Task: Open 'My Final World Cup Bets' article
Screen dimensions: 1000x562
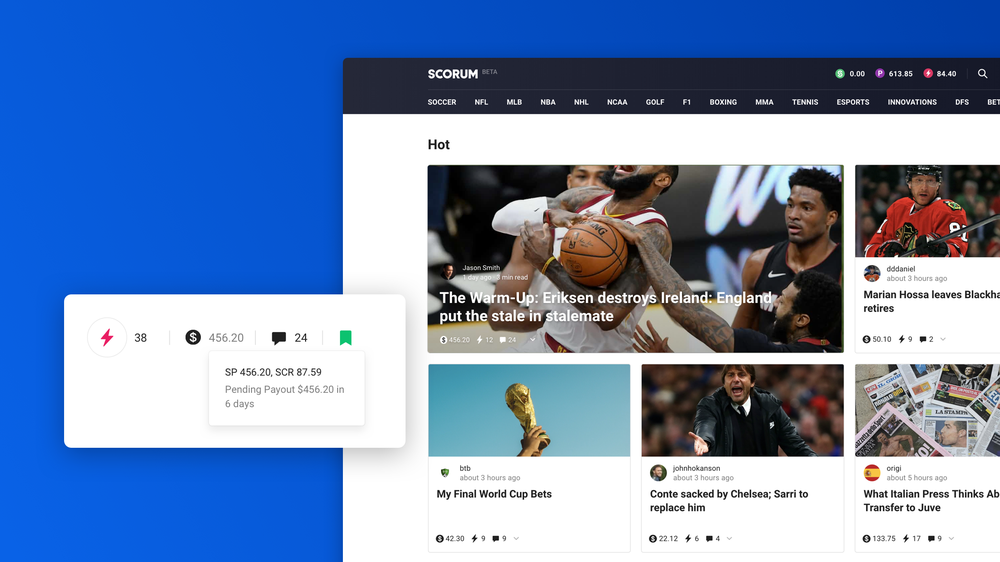Action: coord(494,494)
